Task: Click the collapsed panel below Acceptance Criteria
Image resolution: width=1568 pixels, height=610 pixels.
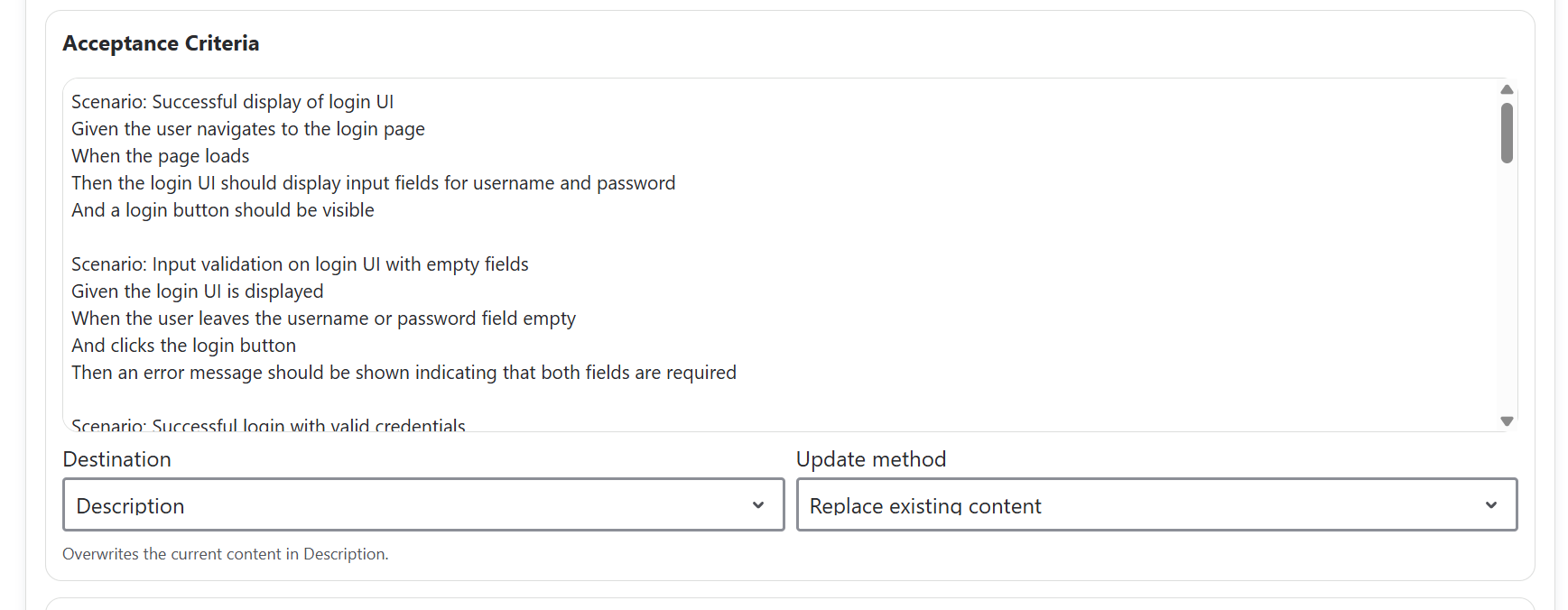Action: point(784,605)
